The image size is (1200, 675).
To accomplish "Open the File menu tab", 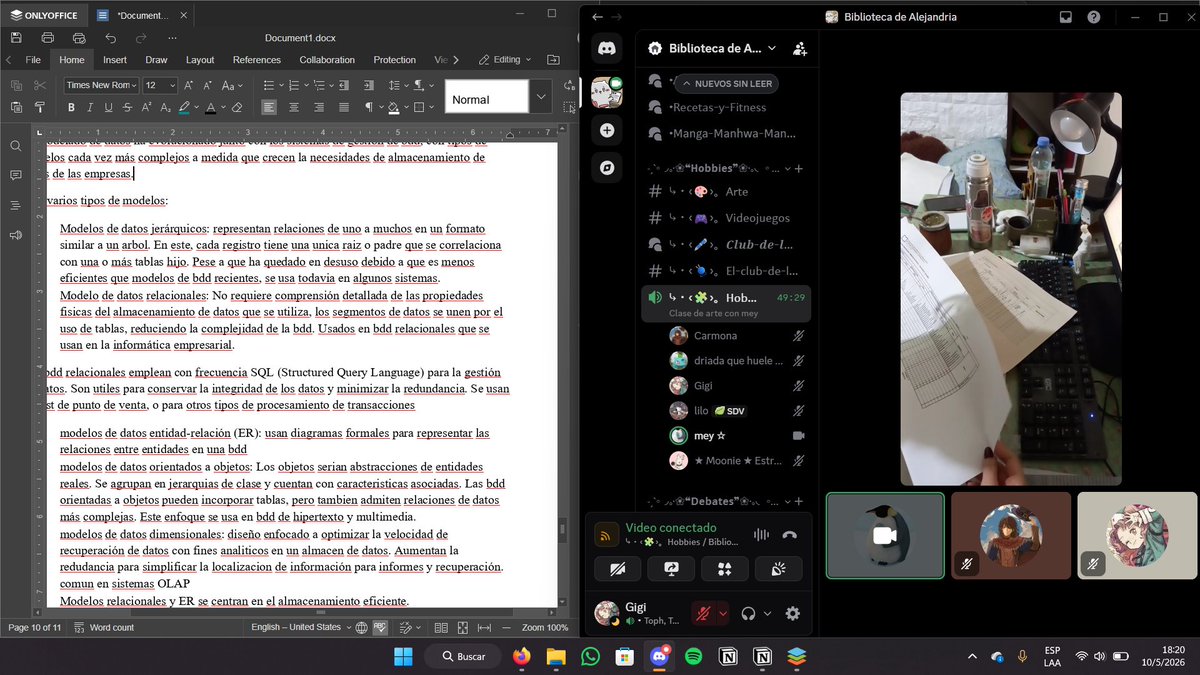I will point(33,60).
